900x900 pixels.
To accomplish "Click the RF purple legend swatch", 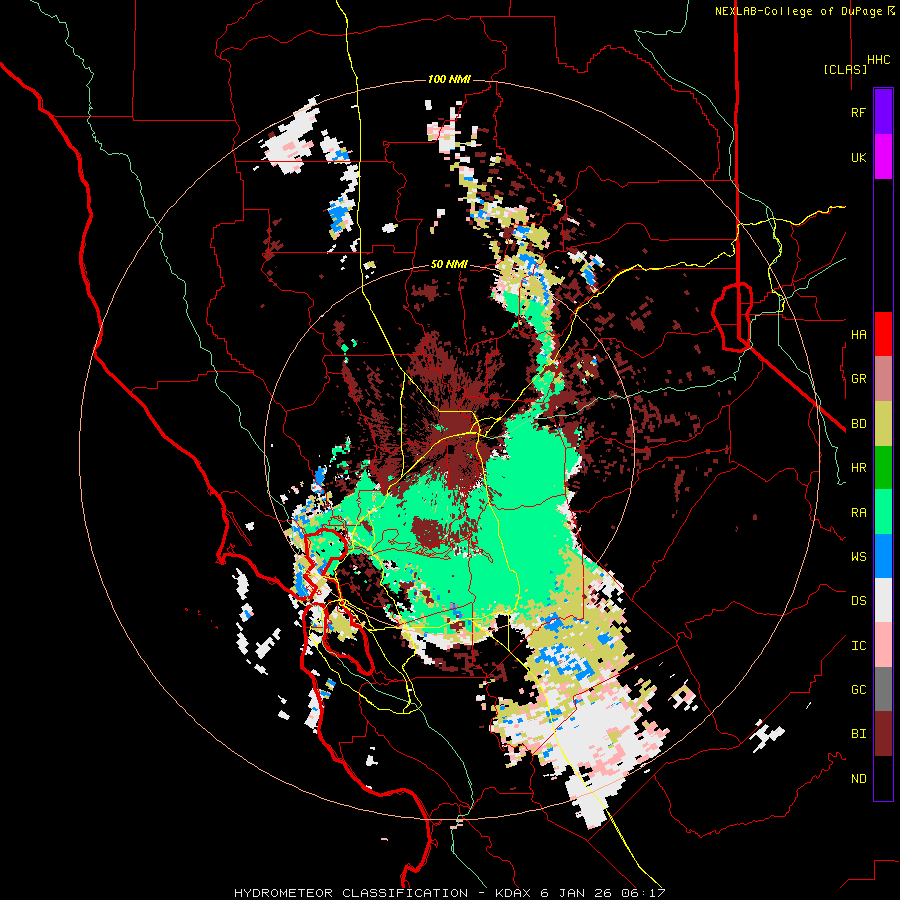I will coord(883,112).
